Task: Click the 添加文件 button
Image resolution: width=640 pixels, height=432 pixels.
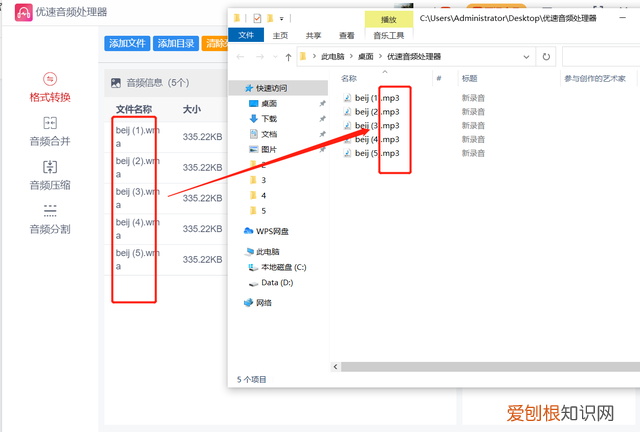Action: [x=127, y=43]
